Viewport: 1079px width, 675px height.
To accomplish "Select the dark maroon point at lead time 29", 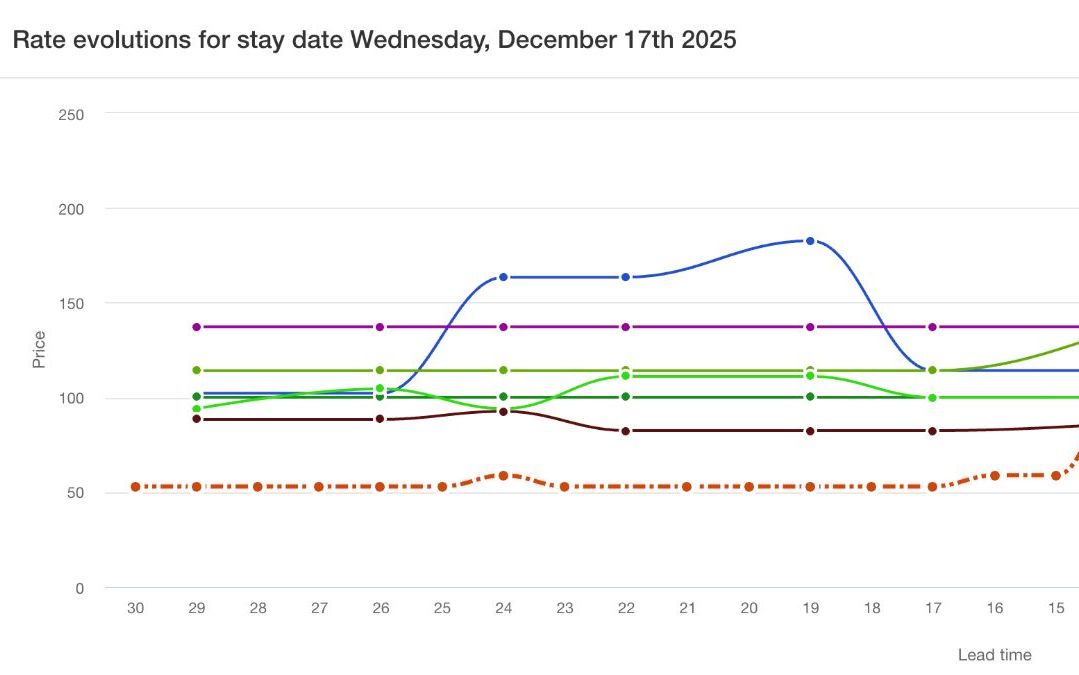I will (x=197, y=419).
